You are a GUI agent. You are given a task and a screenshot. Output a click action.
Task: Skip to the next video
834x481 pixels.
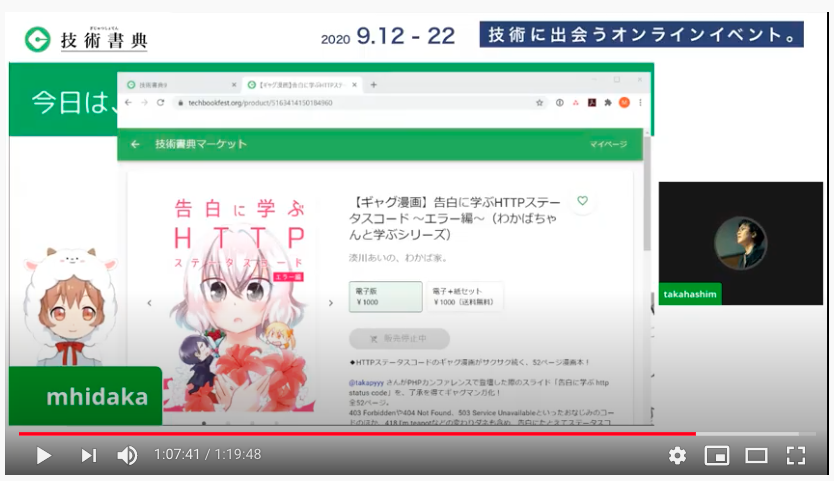pos(89,455)
